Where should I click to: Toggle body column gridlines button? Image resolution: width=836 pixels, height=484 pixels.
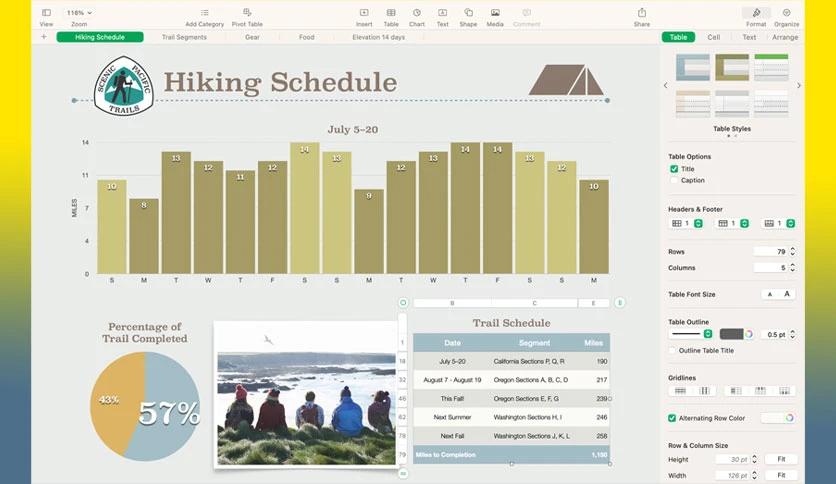pos(704,391)
